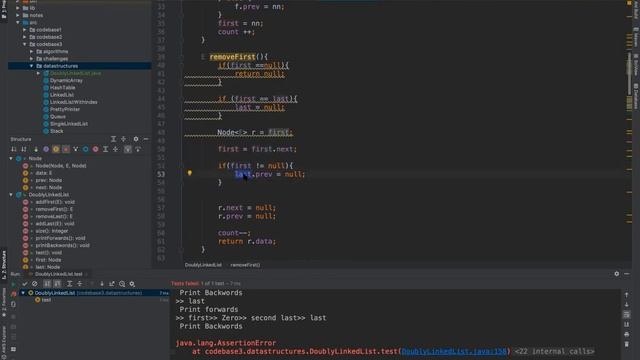This screenshot has width=640, height=360.
Task: Toggle show anonymous classes purple icon
Action: click(x=46, y=149)
